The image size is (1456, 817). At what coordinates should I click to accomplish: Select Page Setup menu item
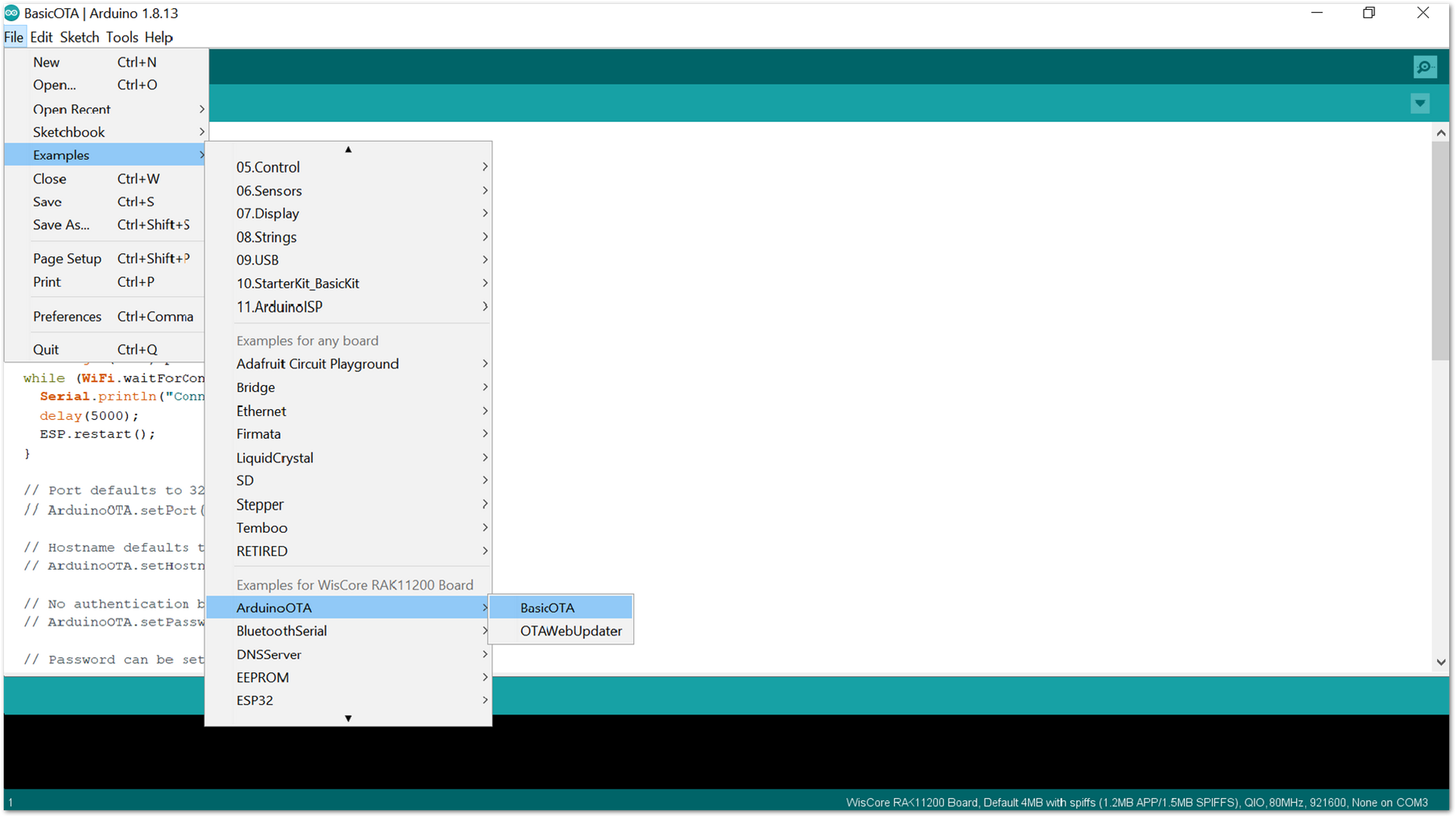(x=106, y=258)
